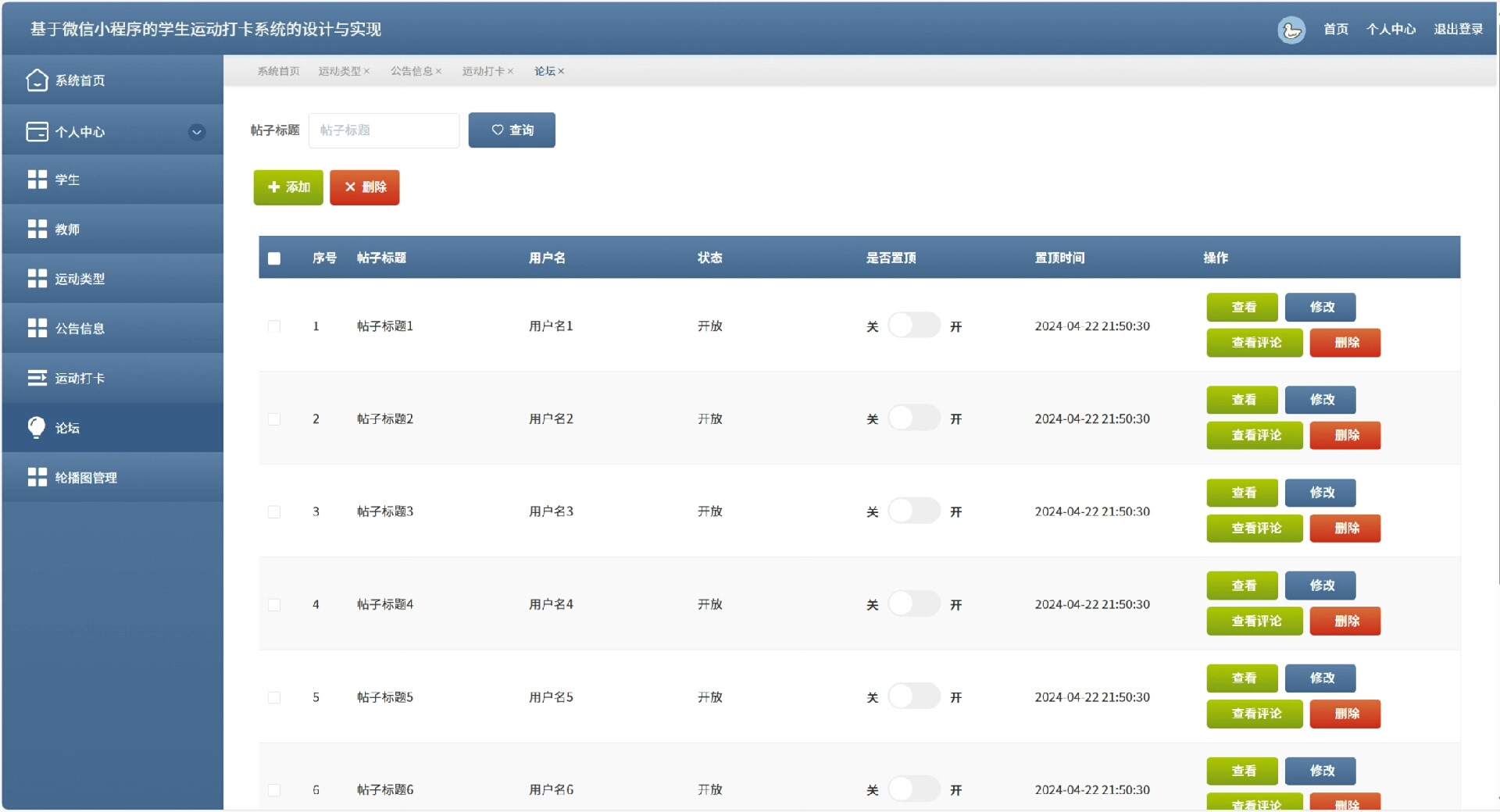Viewport: 1500px width, 812px height.
Task: Click 查看评论 for 帖子标题2
Action: (x=1254, y=436)
